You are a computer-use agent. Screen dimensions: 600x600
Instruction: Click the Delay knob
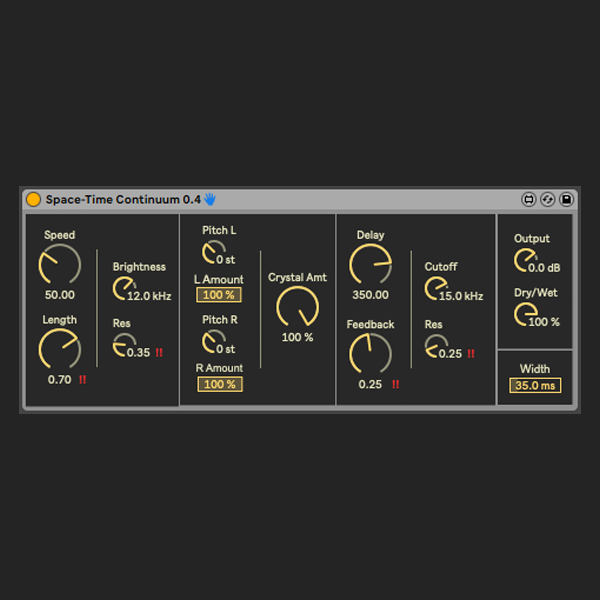click(x=370, y=265)
